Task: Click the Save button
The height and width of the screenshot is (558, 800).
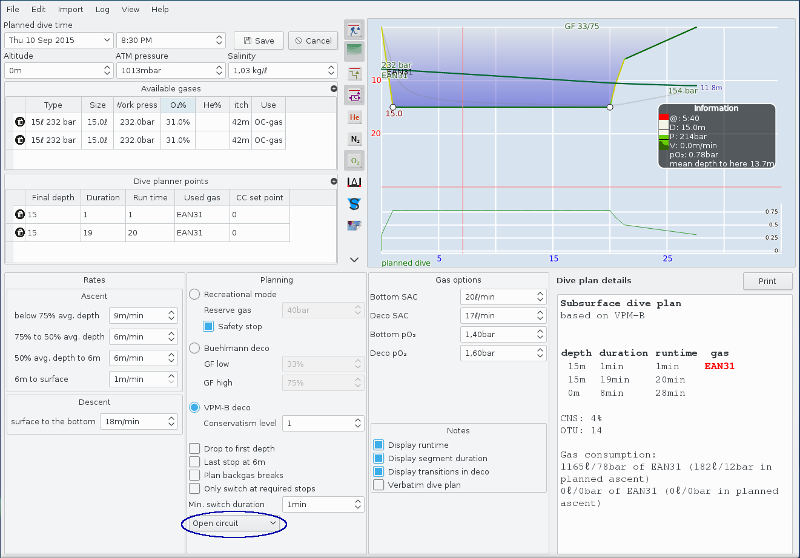Action: pos(259,40)
